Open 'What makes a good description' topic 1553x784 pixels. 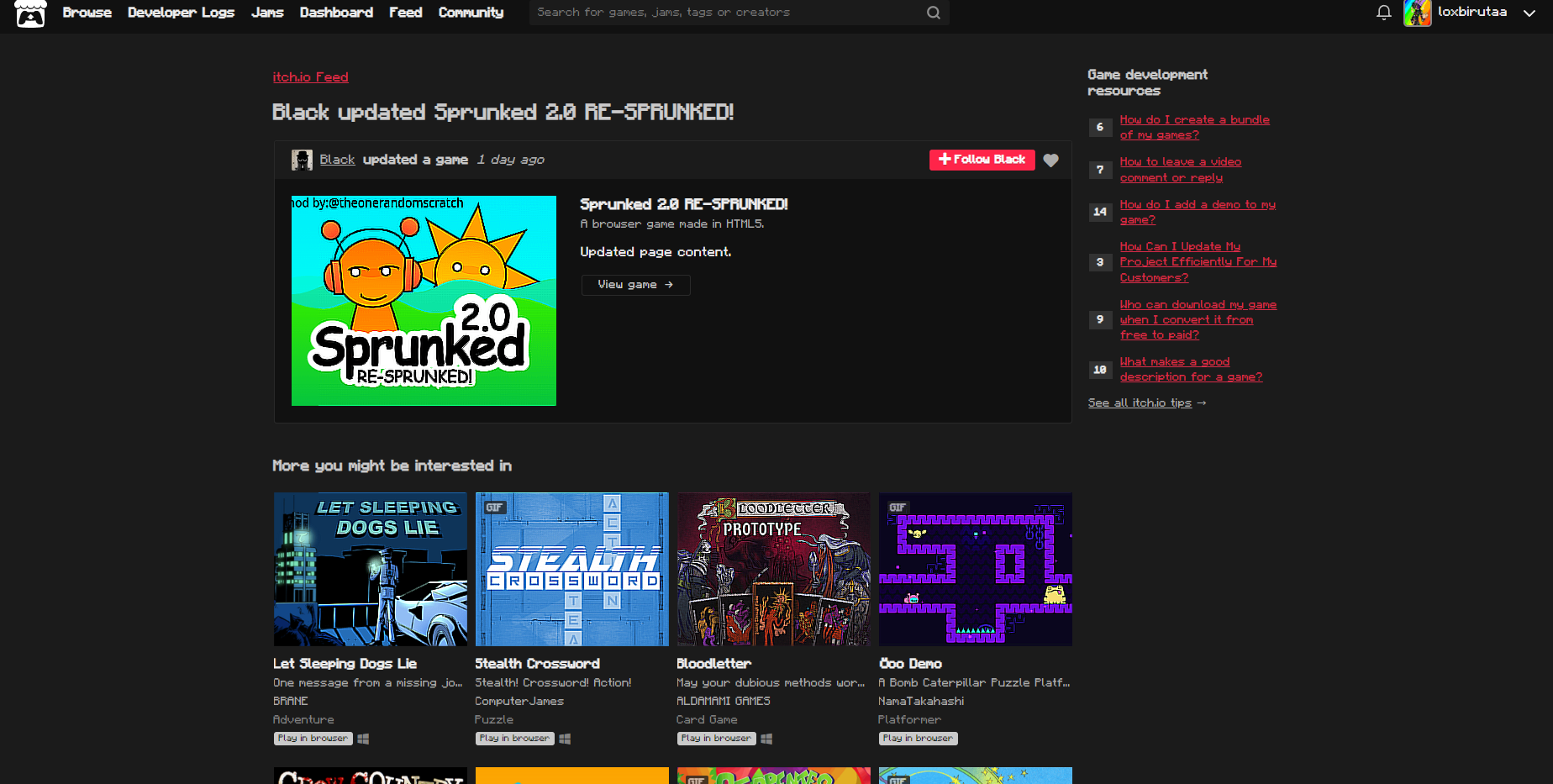coord(1191,369)
